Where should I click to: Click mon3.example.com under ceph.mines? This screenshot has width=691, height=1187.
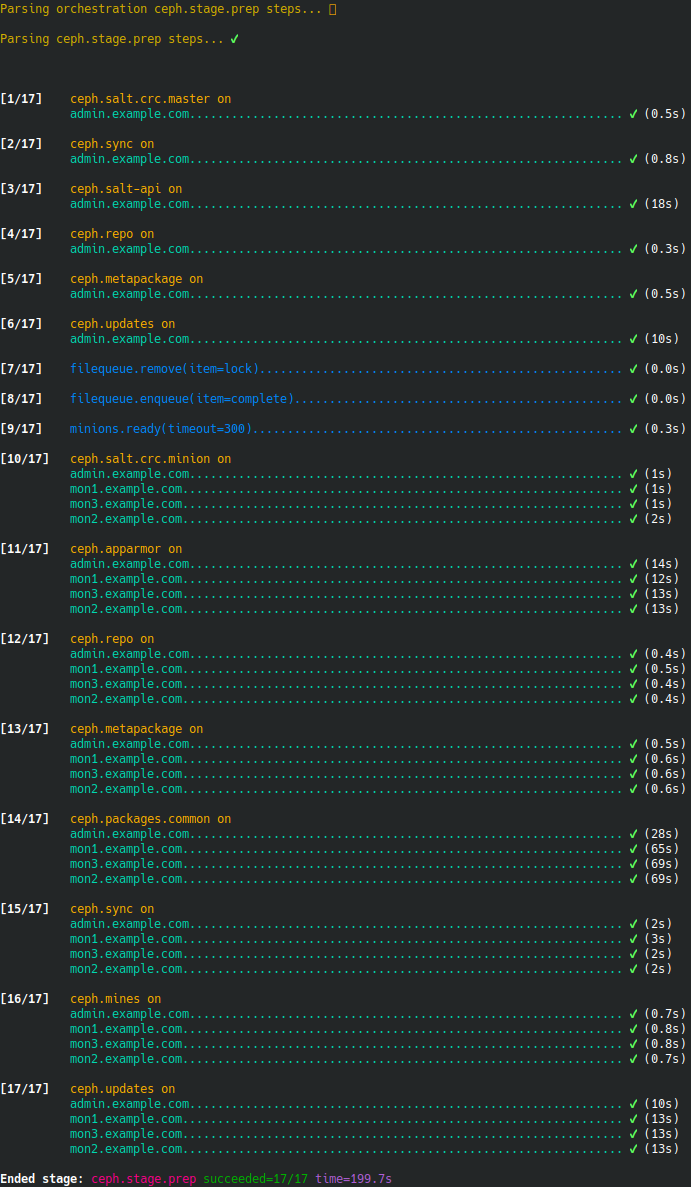pos(126,1044)
